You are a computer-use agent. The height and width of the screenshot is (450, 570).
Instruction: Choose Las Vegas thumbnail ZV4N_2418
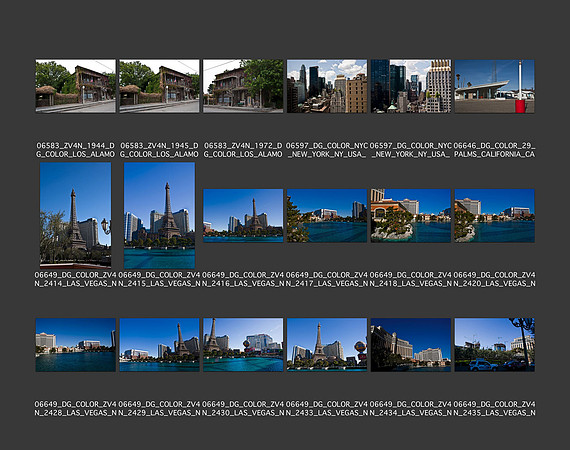click(411, 216)
